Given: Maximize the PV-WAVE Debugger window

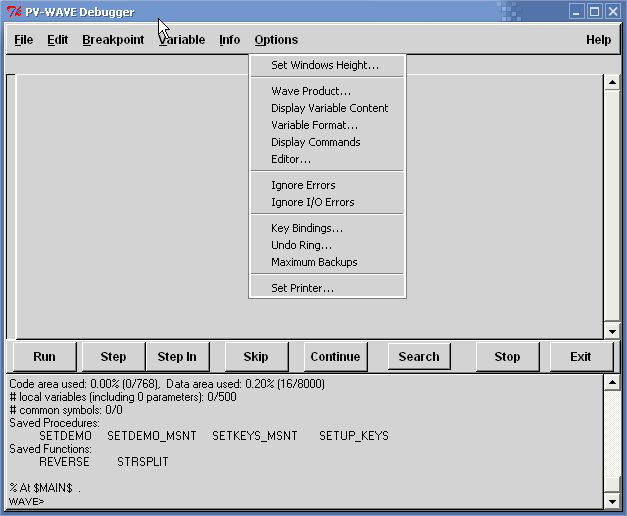Looking at the screenshot, I should (594, 12).
